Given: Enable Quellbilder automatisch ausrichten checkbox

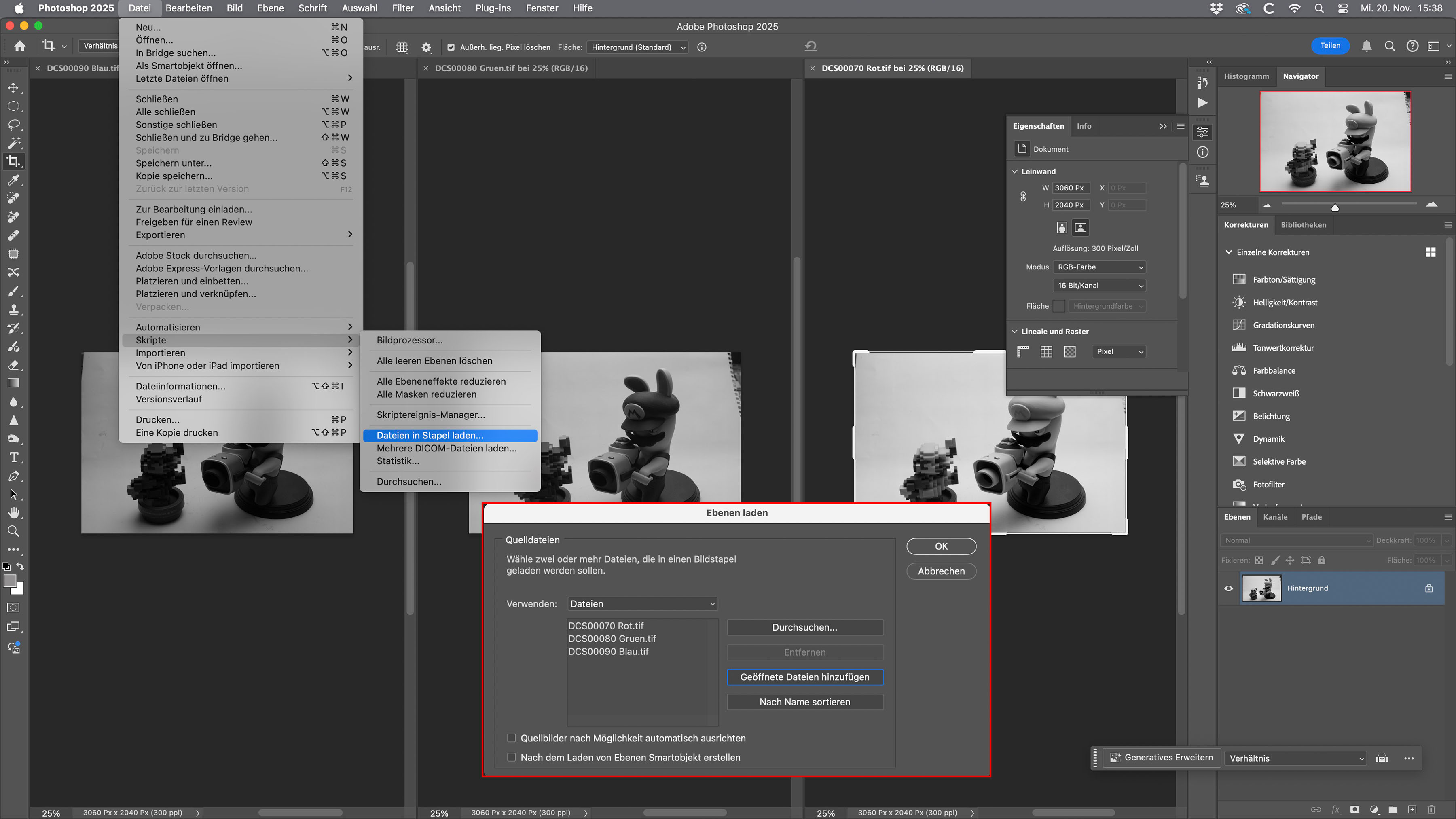Looking at the screenshot, I should [x=512, y=738].
